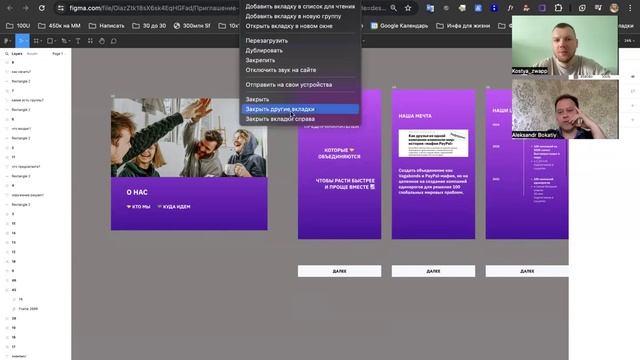Choose 'Добавить вкладку в список для чтения'
The width and height of the screenshot is (640, 360).
(x=300, y=7)
